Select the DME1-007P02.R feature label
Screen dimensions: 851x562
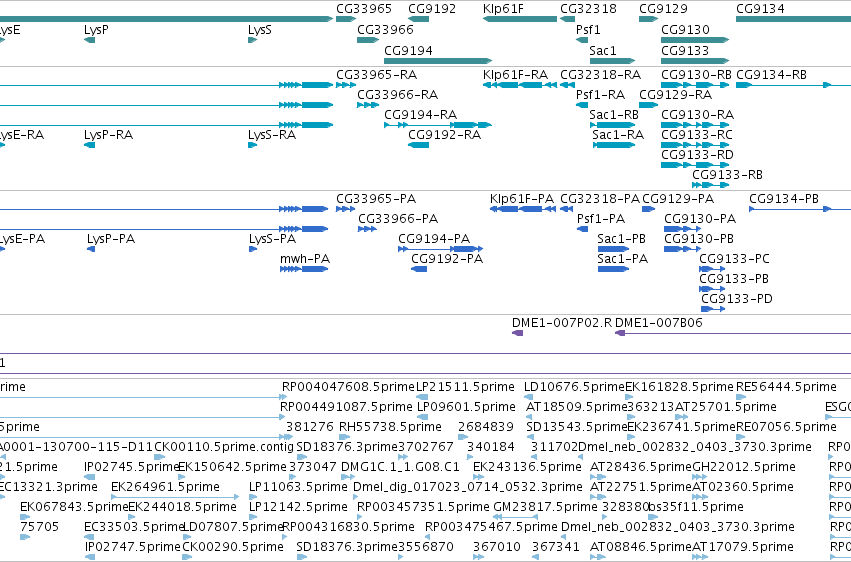tap(562, 323)
